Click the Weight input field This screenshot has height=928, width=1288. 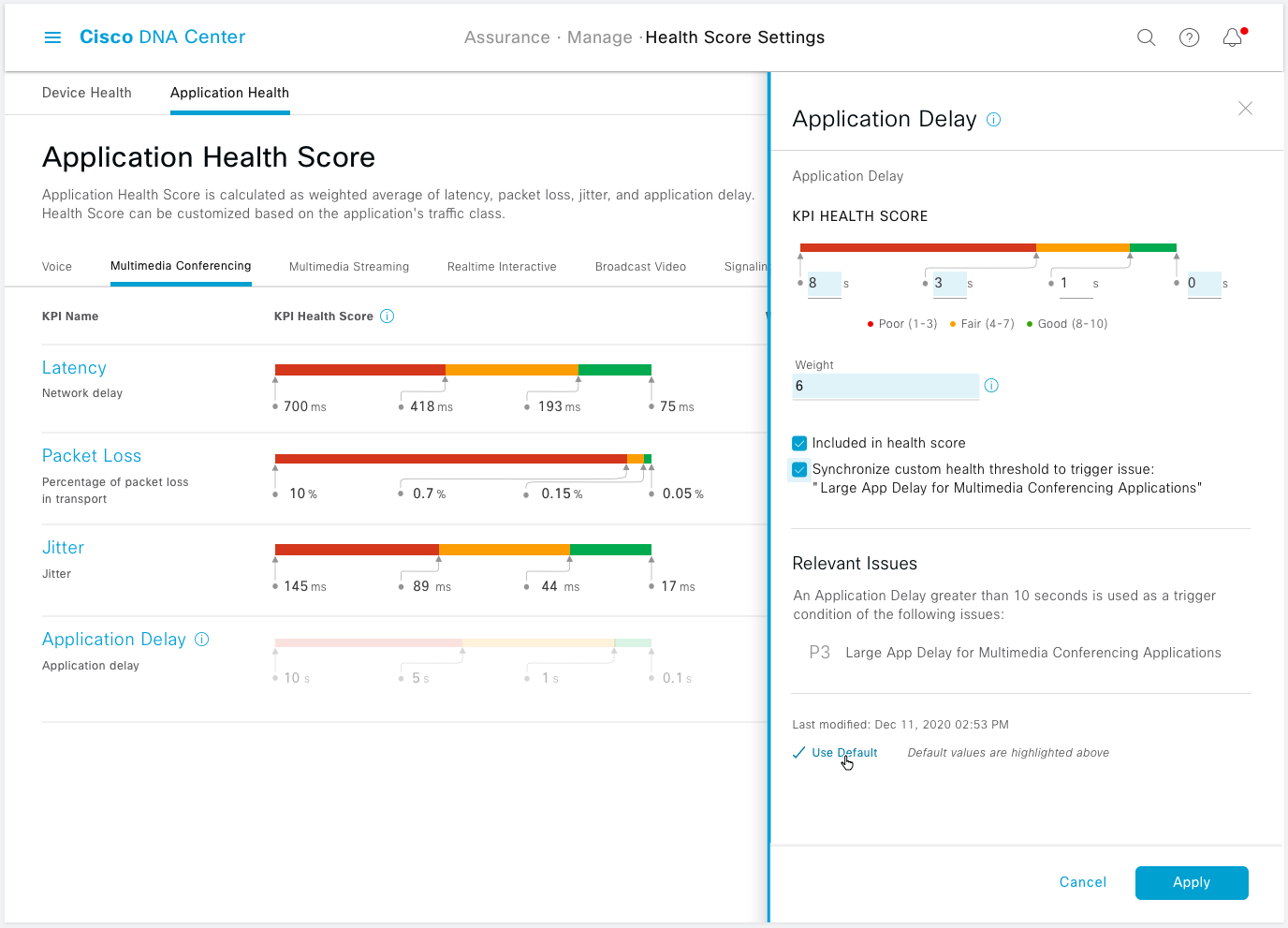[x=885, y=386]
